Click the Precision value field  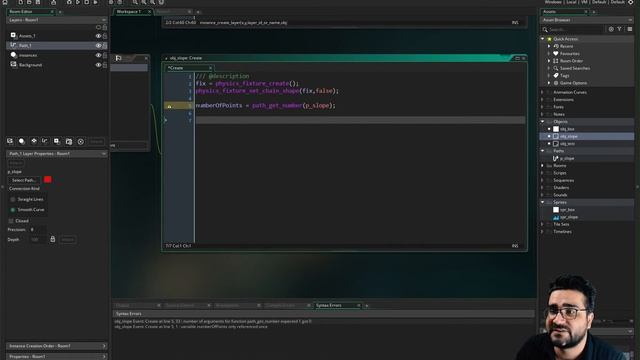[37, 229]
